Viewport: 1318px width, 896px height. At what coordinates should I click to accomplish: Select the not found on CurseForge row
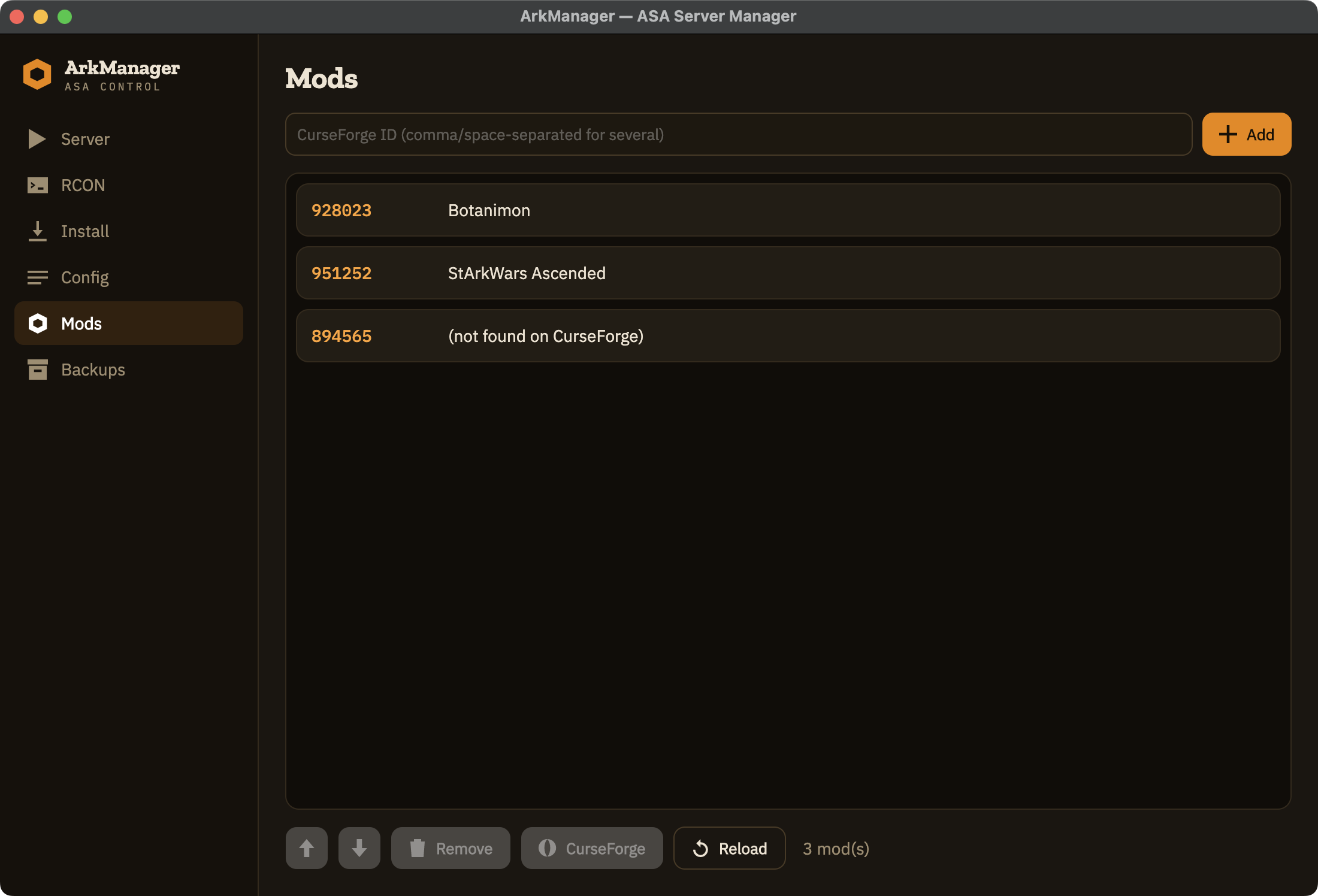(x=788, y=336)
